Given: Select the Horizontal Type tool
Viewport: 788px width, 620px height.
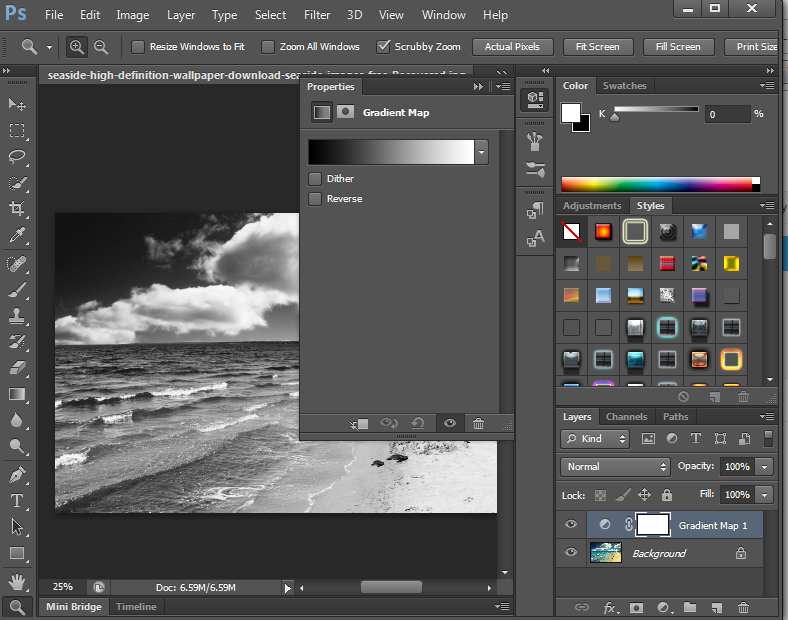Looking at the screenshot, I should pos(17,500).
